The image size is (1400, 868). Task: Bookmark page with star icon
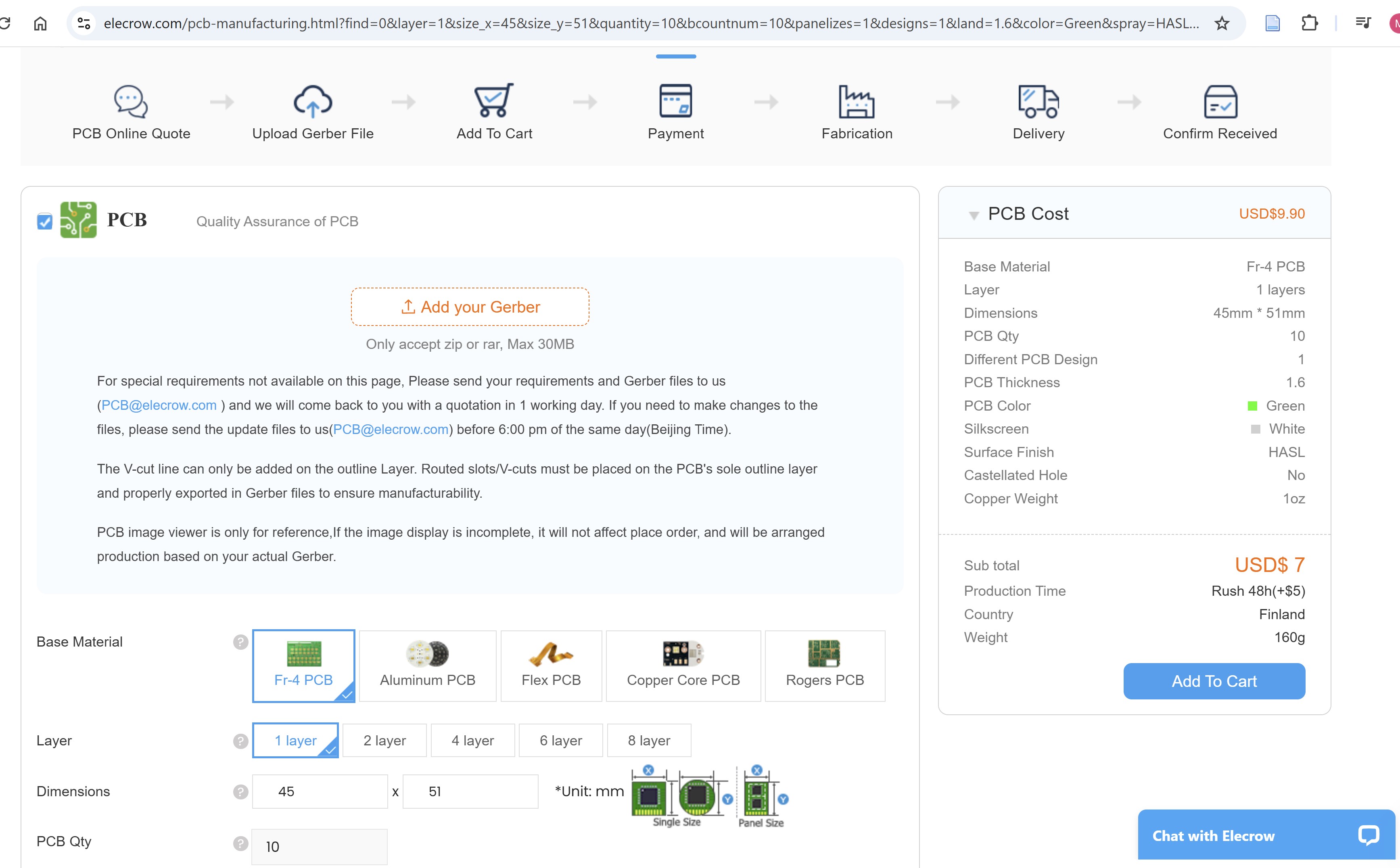(x=1221, y=23)
